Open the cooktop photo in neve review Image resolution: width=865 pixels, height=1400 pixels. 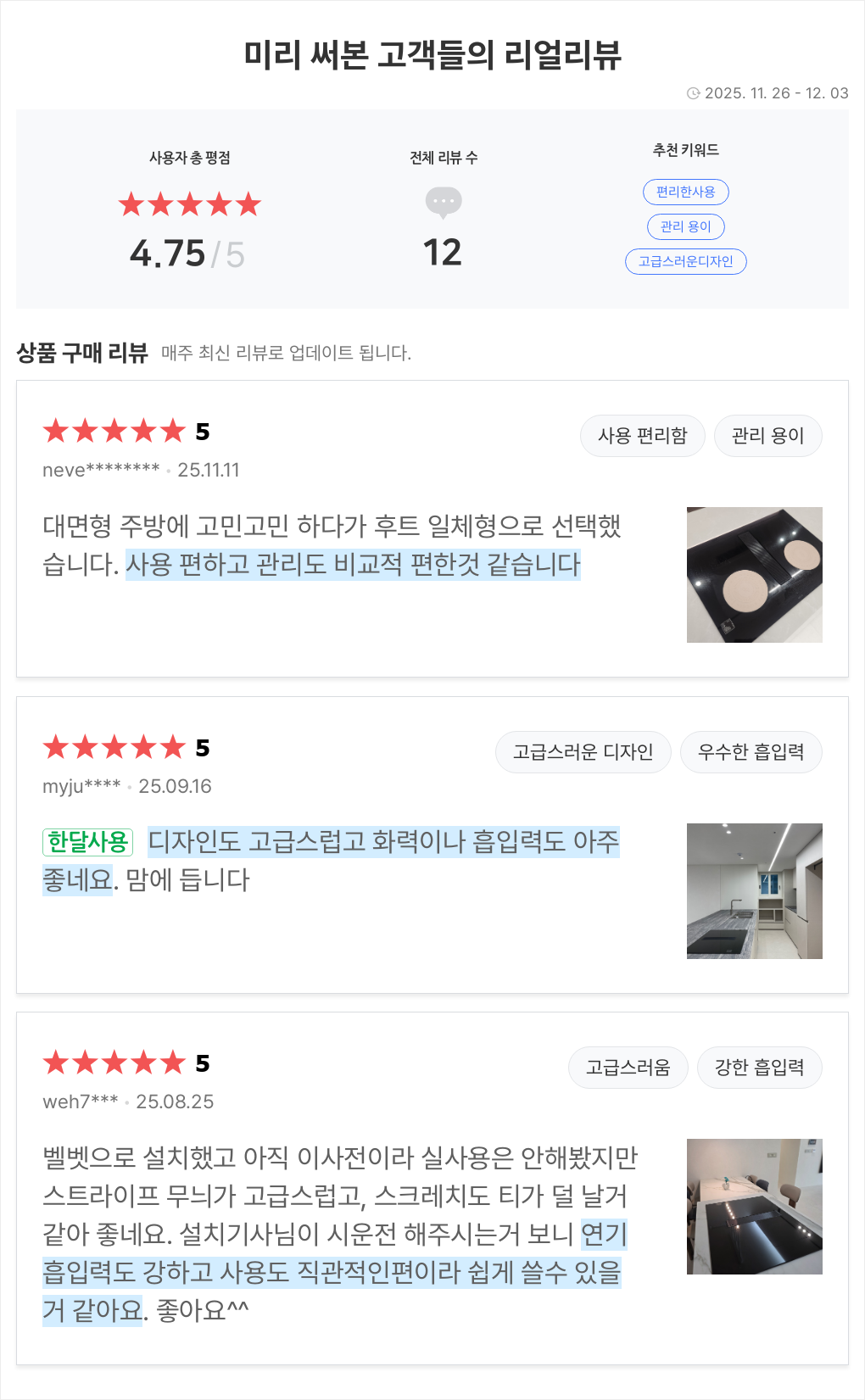754,575
